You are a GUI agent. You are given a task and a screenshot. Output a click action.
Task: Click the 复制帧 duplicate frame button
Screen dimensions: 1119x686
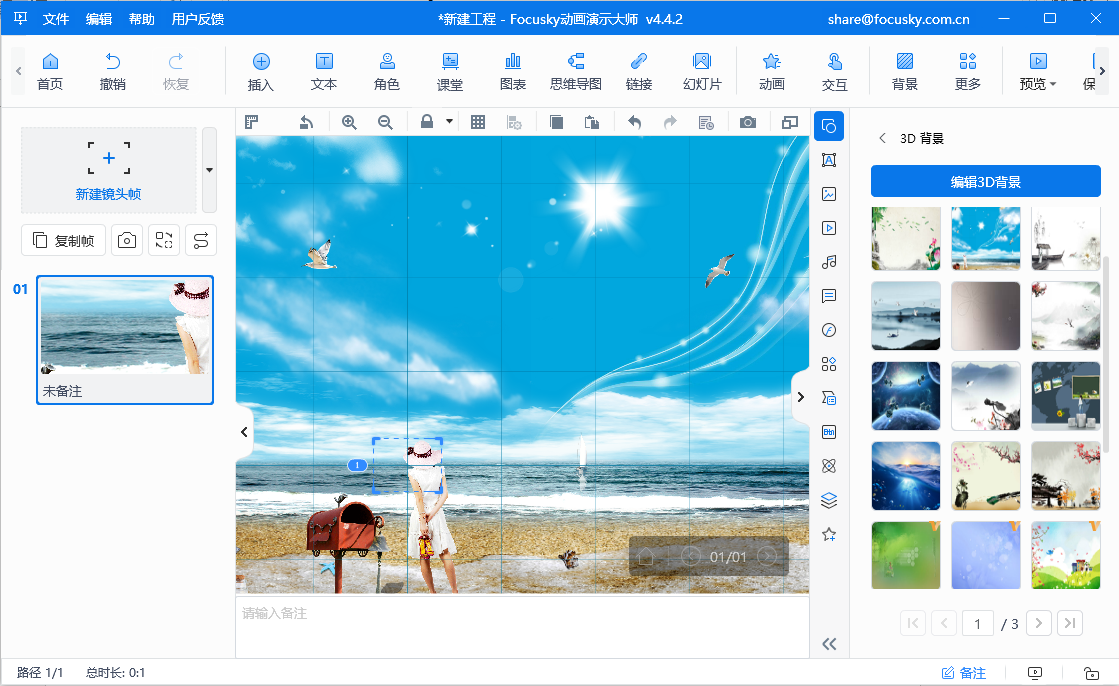[63, 240]
